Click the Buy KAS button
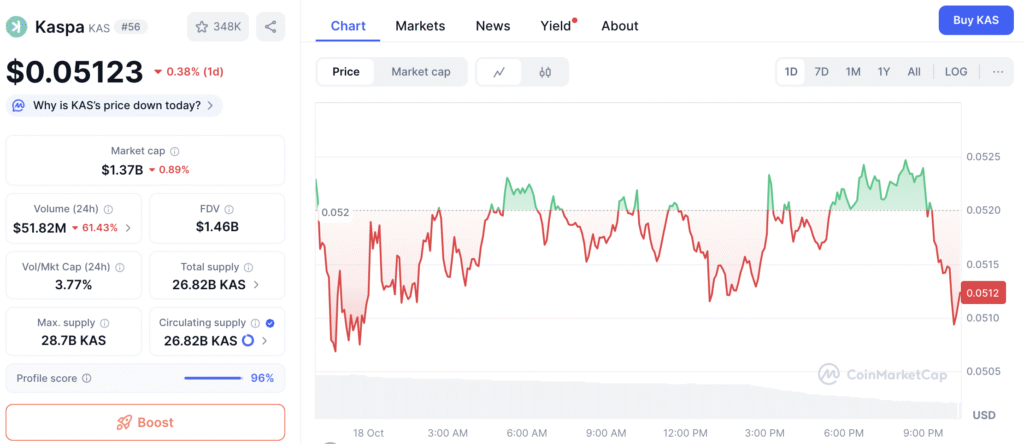 975,20
